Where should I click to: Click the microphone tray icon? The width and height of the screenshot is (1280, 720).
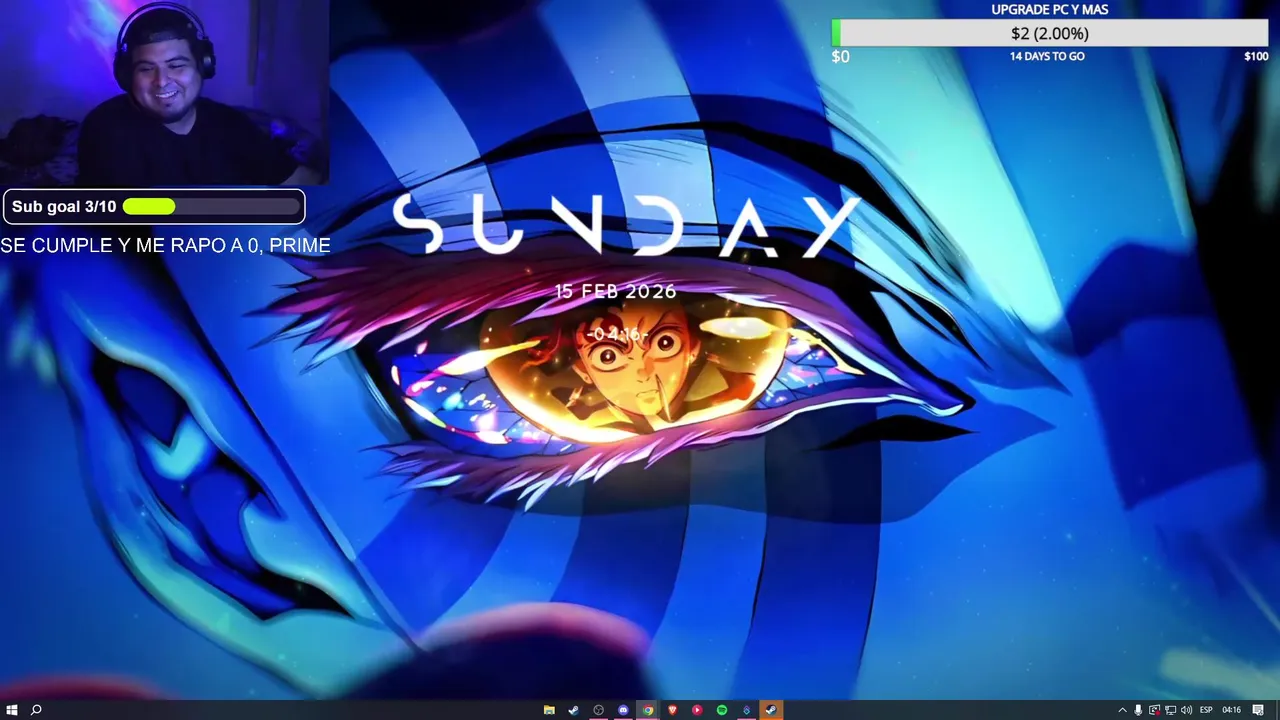(1138, 710)
